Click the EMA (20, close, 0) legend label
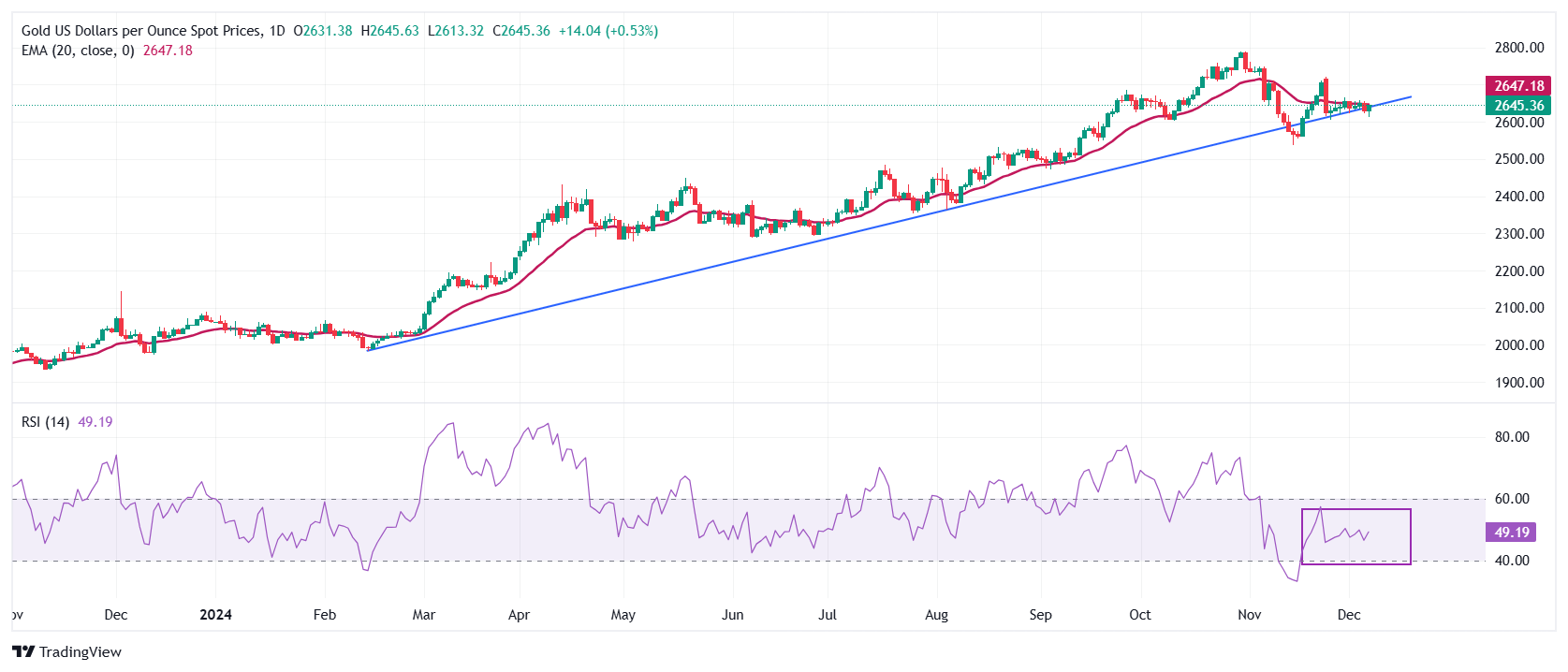Image resolution: width=1568 pixels, height=672 pixels. point(78,51)
